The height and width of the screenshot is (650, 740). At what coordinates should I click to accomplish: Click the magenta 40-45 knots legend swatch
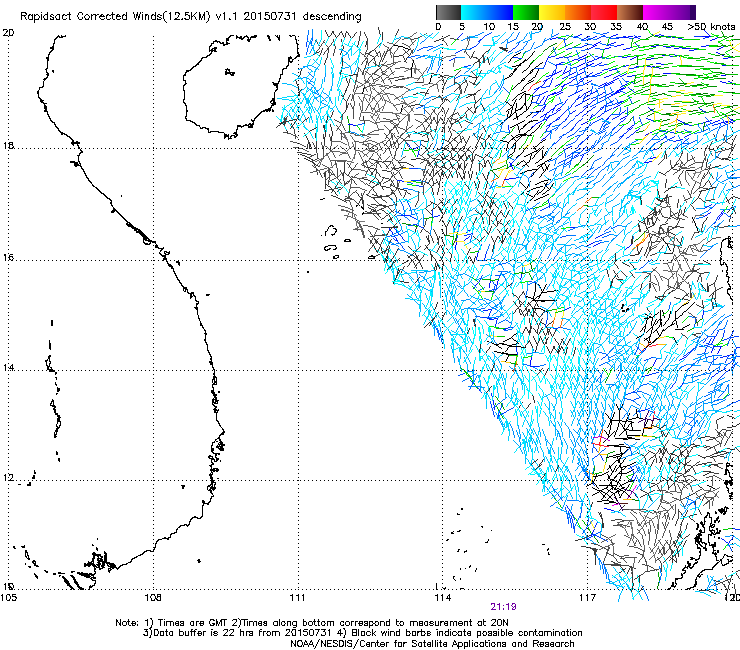point(656,12)
